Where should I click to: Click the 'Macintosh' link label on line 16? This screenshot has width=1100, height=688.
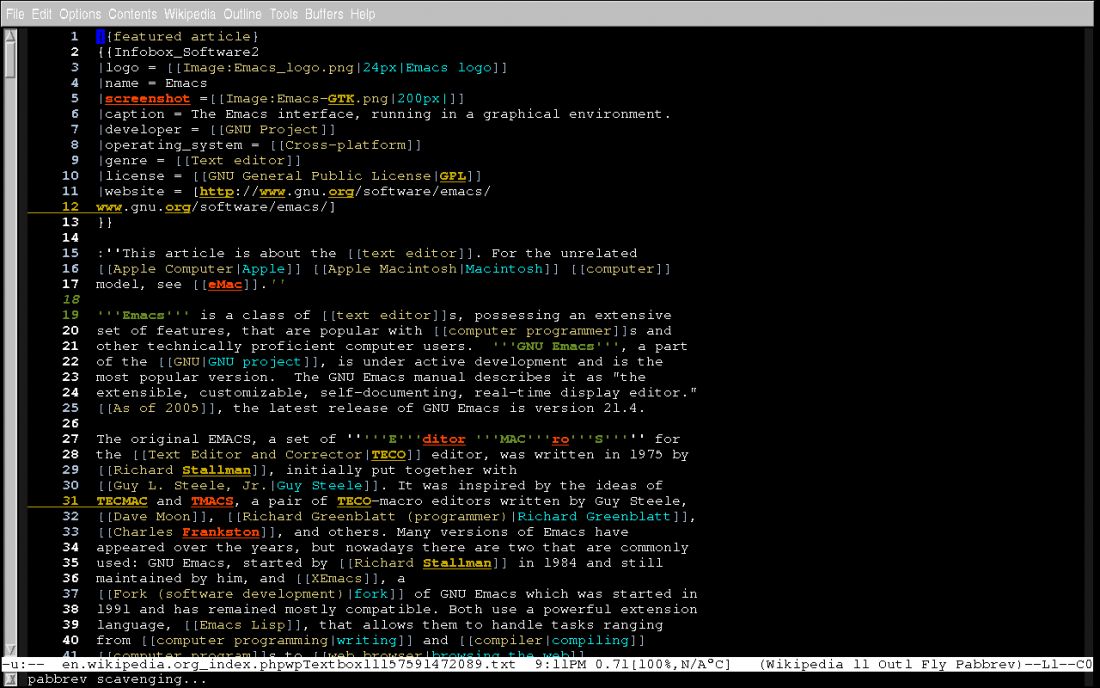coord(504,269)
